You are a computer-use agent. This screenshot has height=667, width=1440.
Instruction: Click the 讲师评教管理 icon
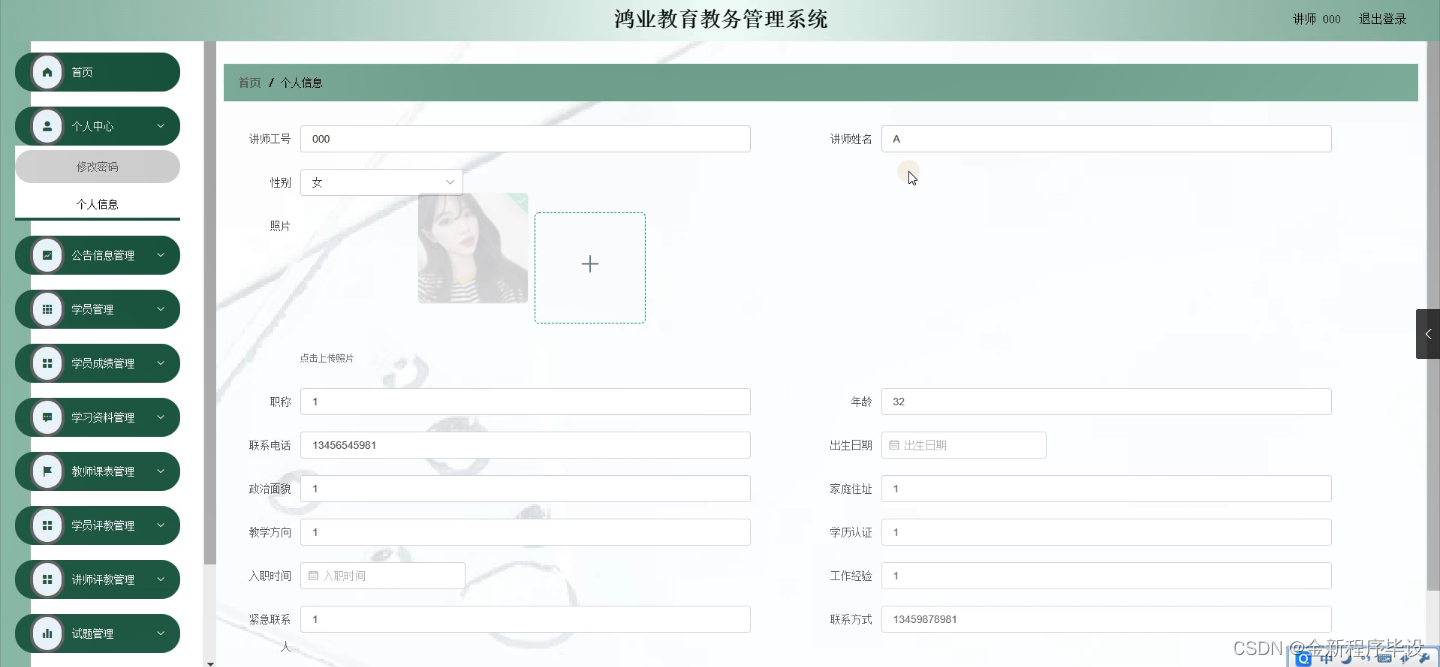(47, 579)
